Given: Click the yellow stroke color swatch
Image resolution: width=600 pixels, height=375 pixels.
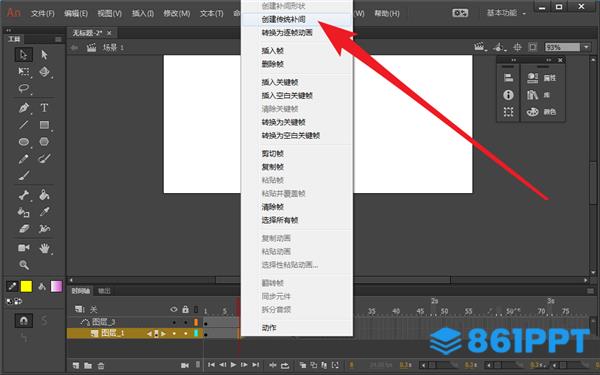Looking at the screenshot, I should click(26, 286).
